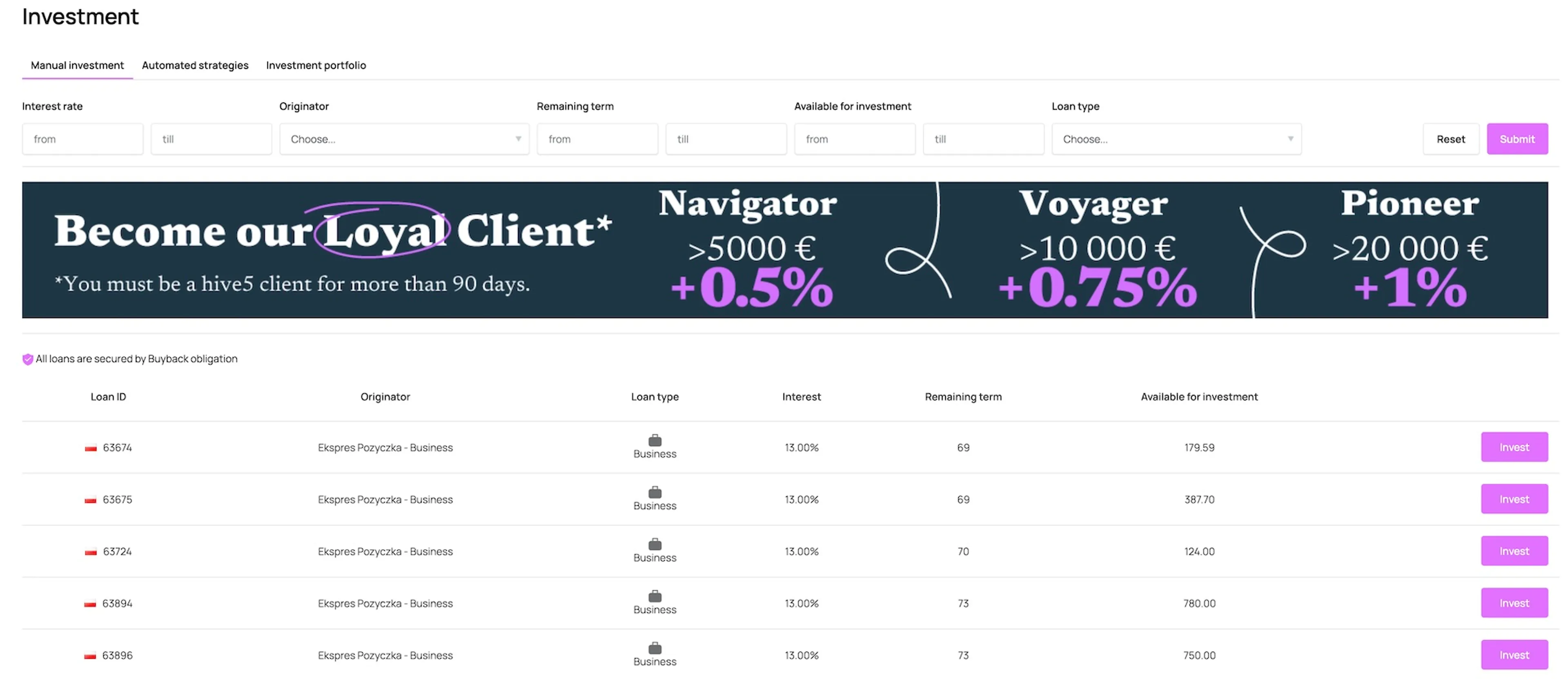1568x679 pixels.
Task: Click the Remaining term column header
Action: [x=963, y=396]
